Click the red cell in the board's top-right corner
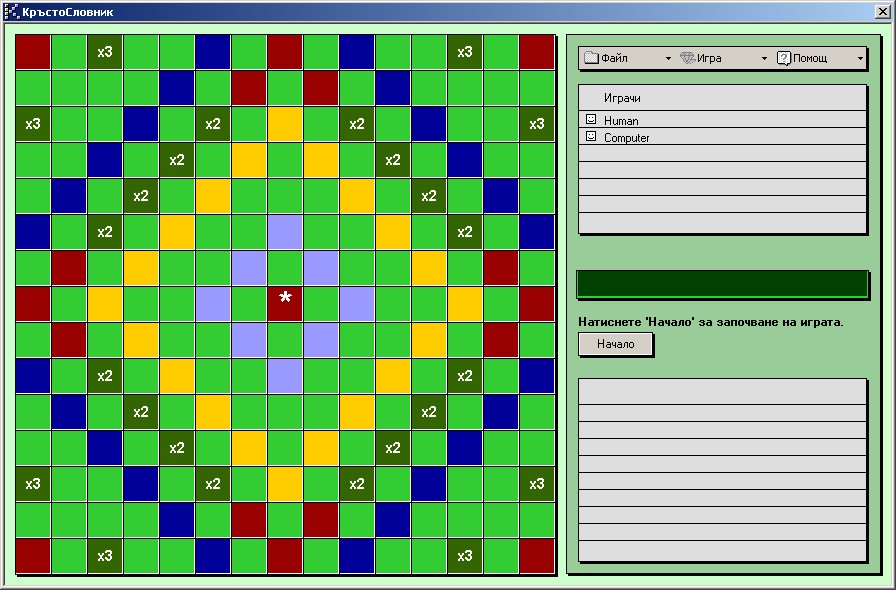 pos(537,51)
